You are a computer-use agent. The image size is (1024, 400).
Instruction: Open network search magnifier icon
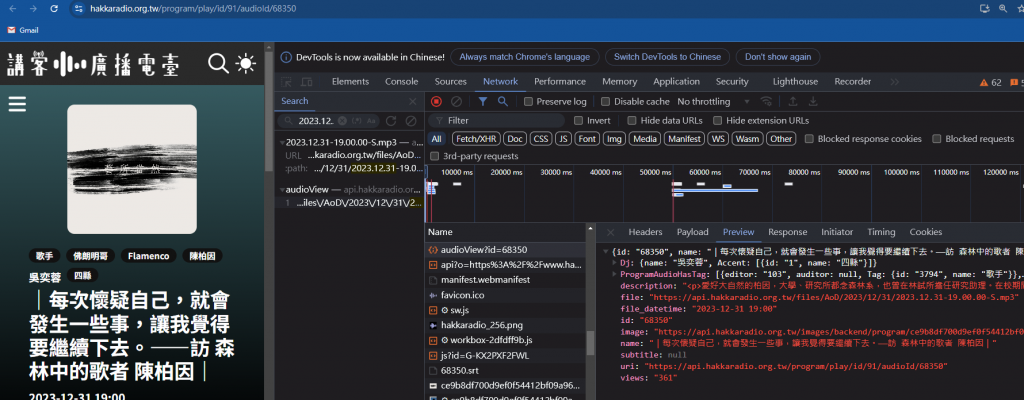coord(503,101)
